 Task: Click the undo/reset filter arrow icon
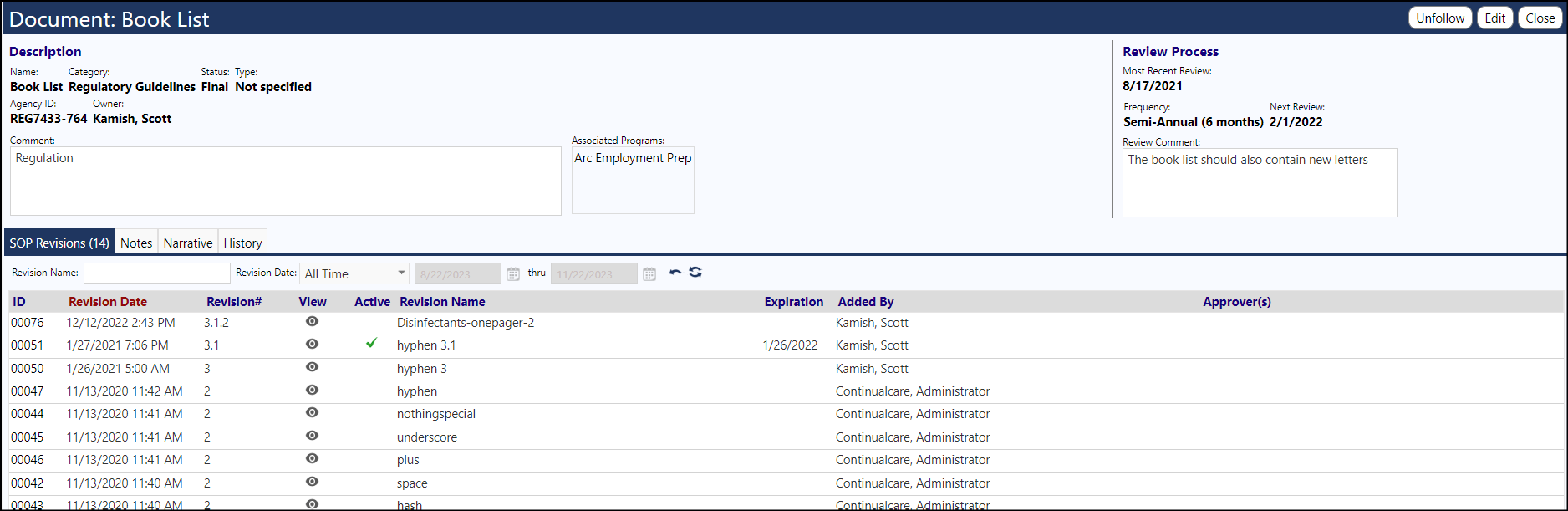[675, 273]
